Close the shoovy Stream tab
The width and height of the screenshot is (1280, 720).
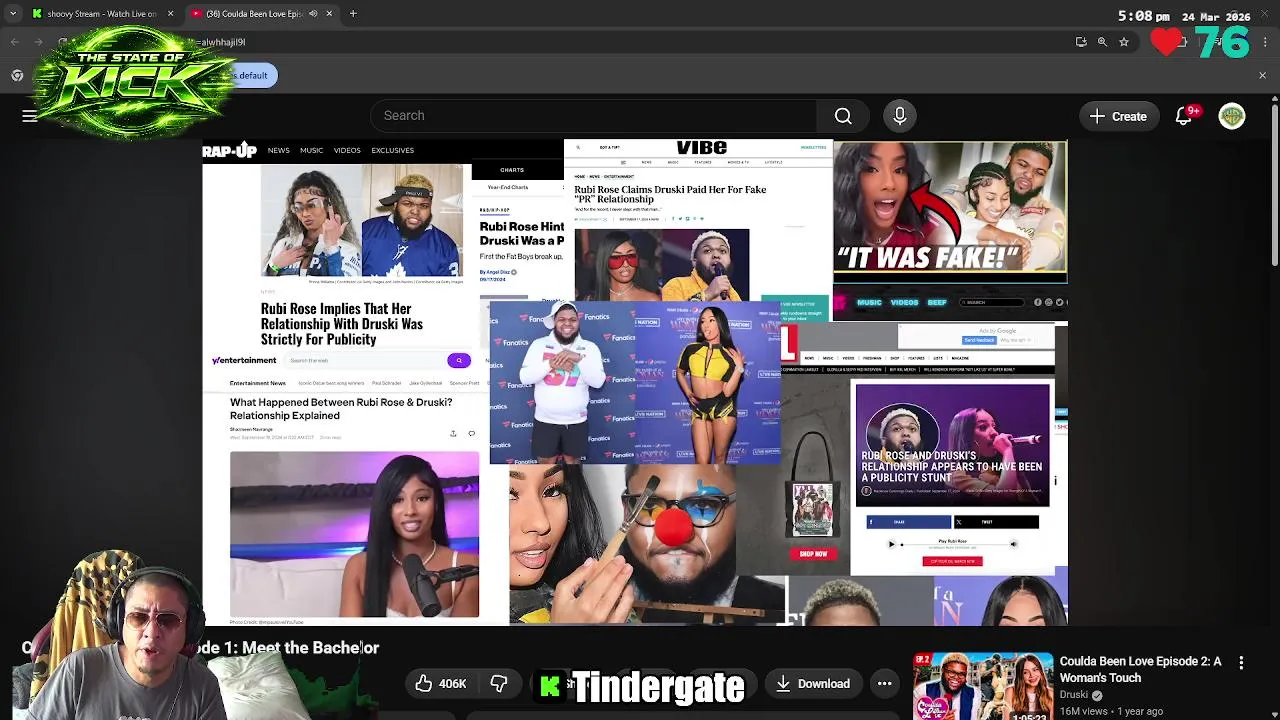(170, 14)
